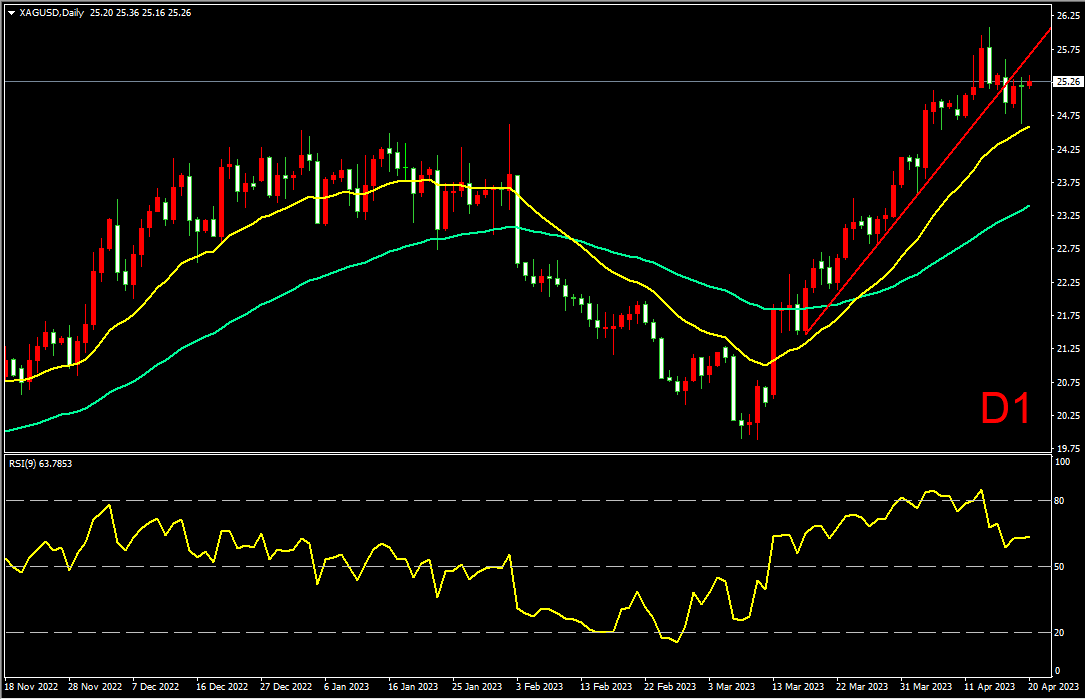Click the 19.75 price scale value
This screenshot has height=700, width=1085.
point(1068,449)
